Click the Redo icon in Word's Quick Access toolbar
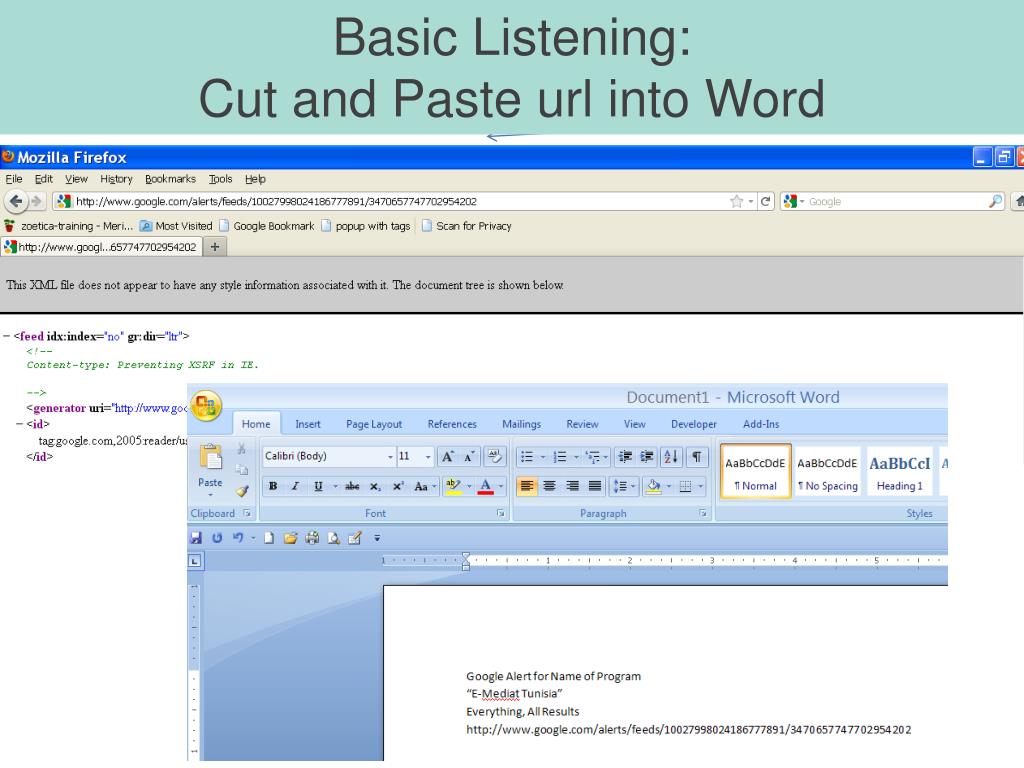 [x=217, y=538]
